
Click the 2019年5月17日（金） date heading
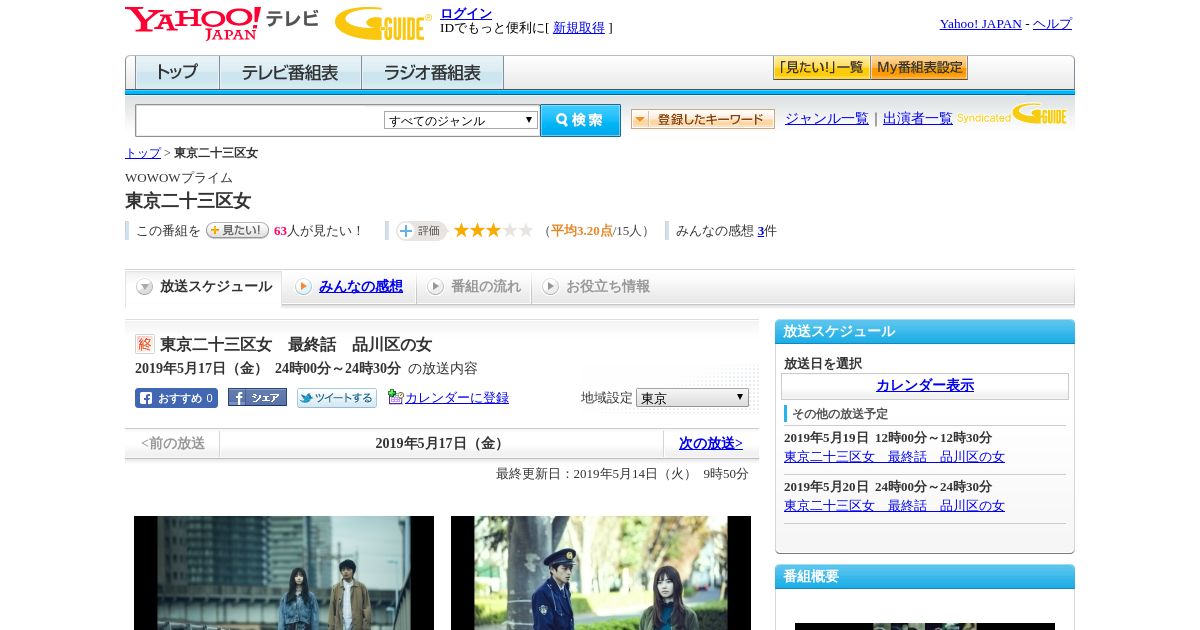(x=442, y=443)
